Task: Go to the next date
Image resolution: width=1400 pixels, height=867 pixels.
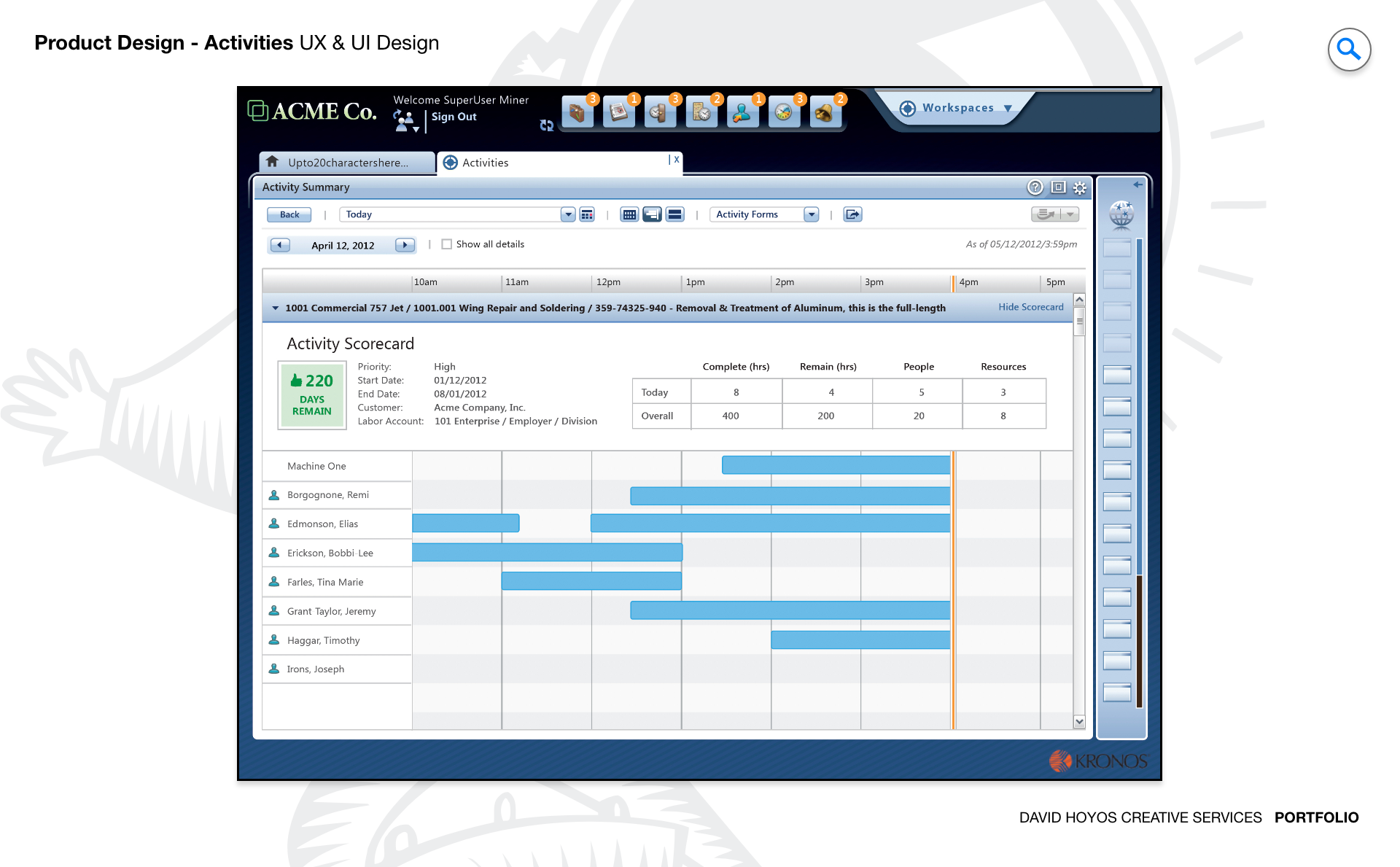Action: tap(405, 245)
